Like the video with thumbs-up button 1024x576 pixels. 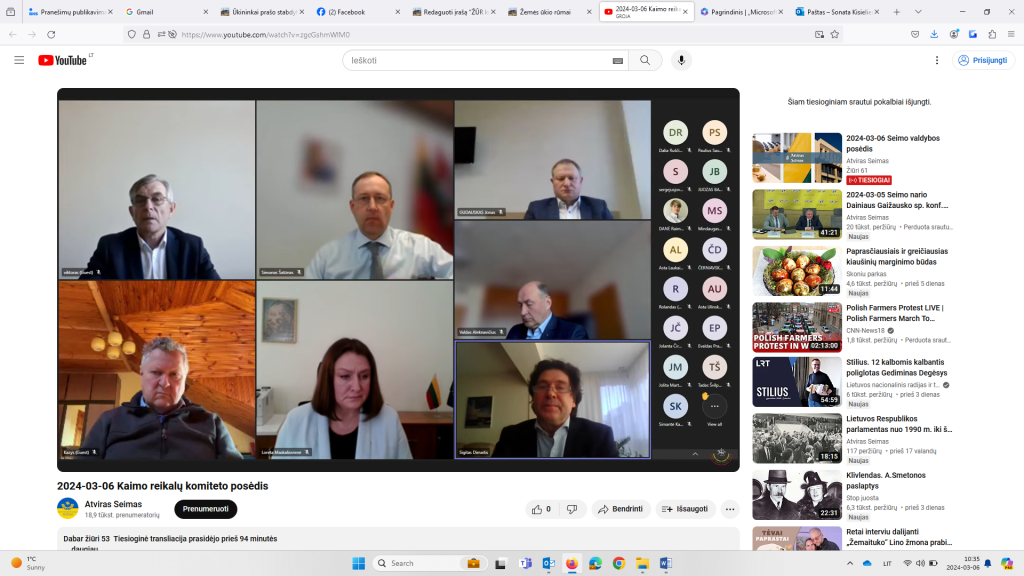[541, 509]
